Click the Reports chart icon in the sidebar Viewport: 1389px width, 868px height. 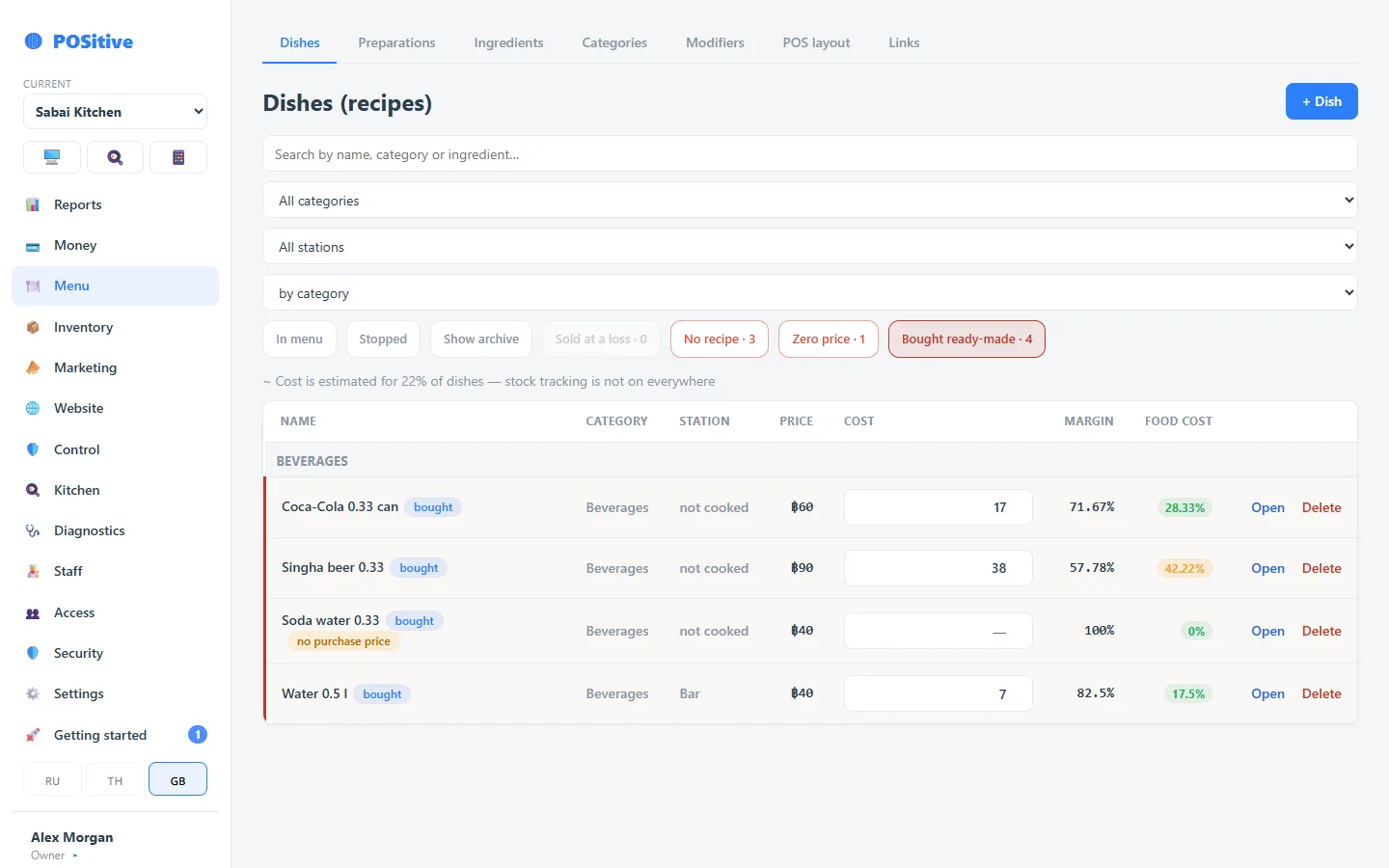tap(33, 204)
